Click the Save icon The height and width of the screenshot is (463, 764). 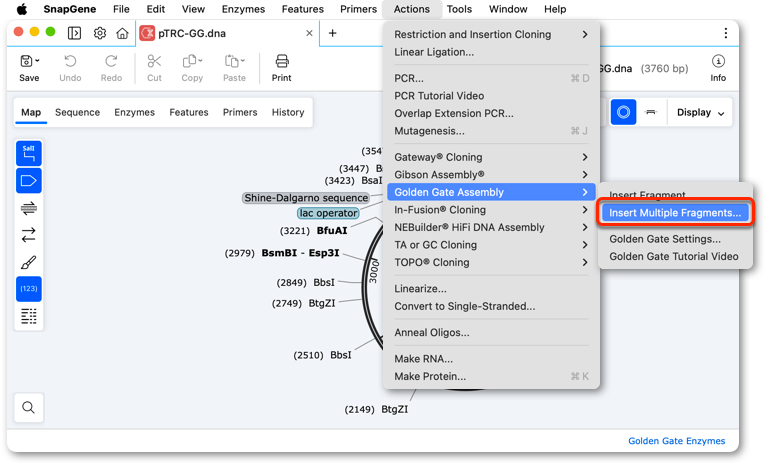click(x=26, y=61)
